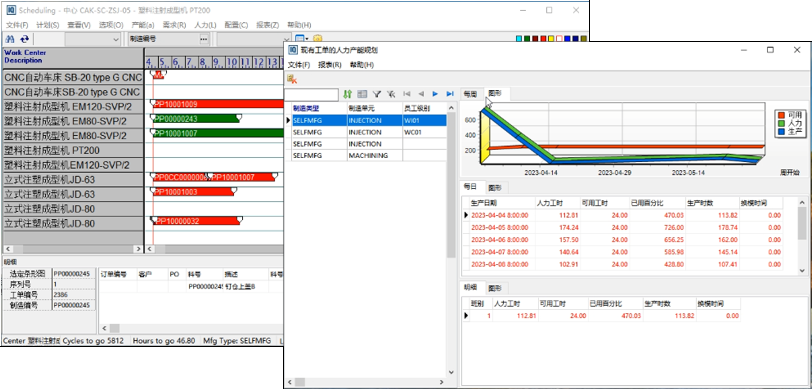The width and height of the screenshot is (812, 389).
Task: Open 查看(V) menu
Action: 79,25
